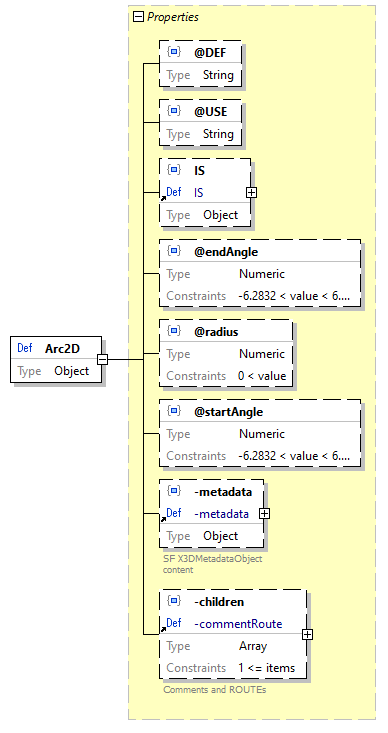Click the @DEF property icon

[x=174, y=52]
